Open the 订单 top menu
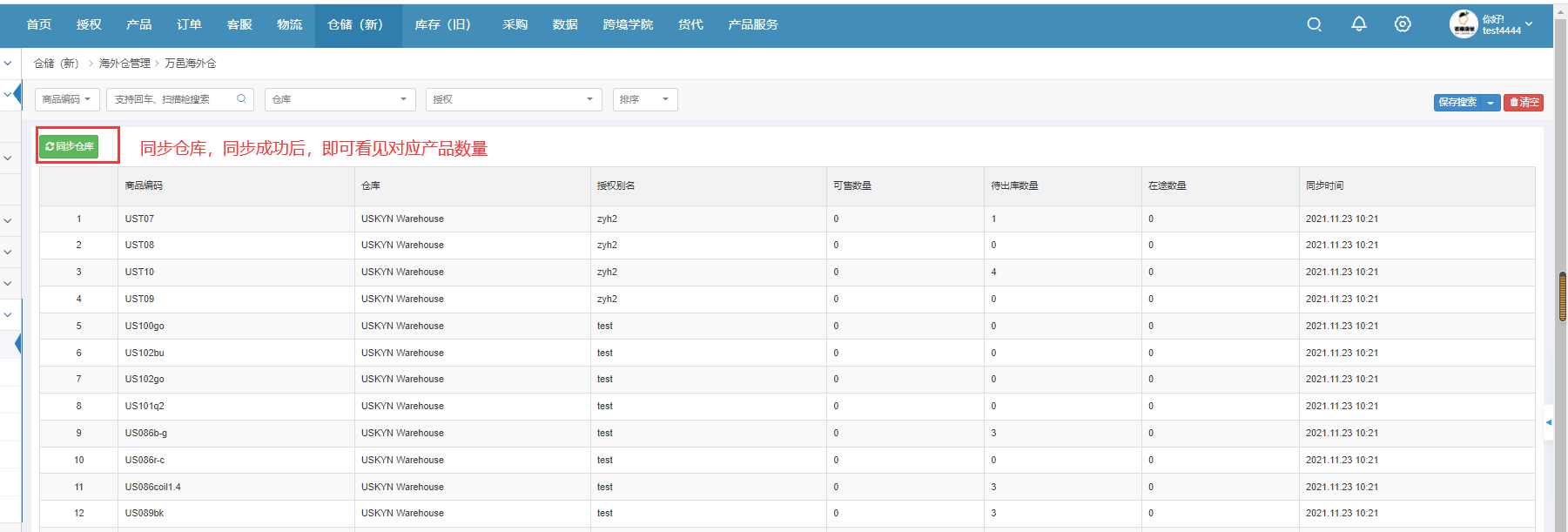The image size is (1568, 532). coord(189,24)
